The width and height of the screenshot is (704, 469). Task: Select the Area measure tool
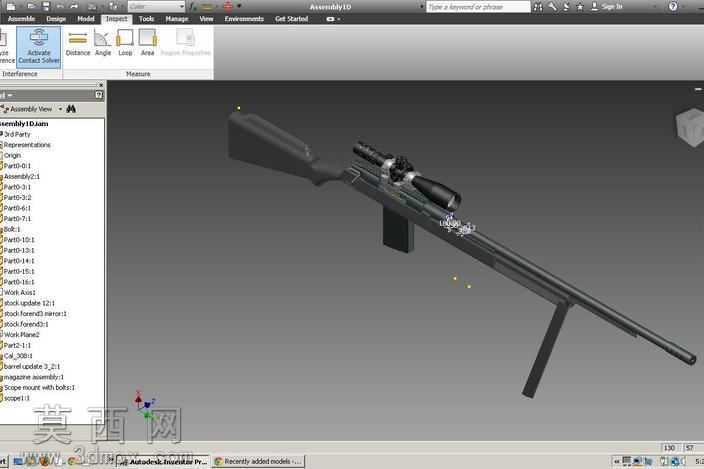click(x=147, y=43)
